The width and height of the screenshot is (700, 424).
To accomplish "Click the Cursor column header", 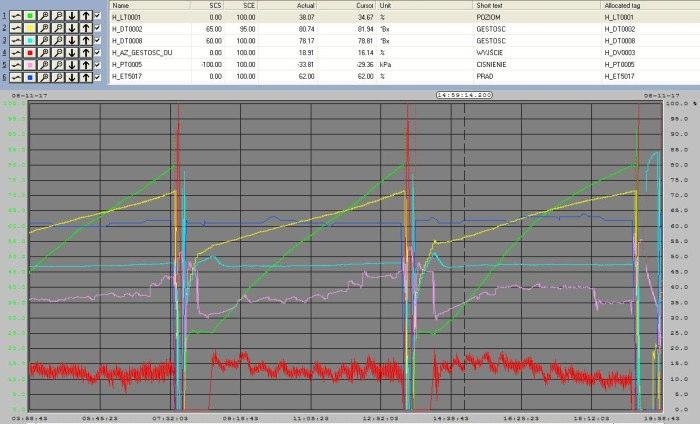I will pos(346,5).
